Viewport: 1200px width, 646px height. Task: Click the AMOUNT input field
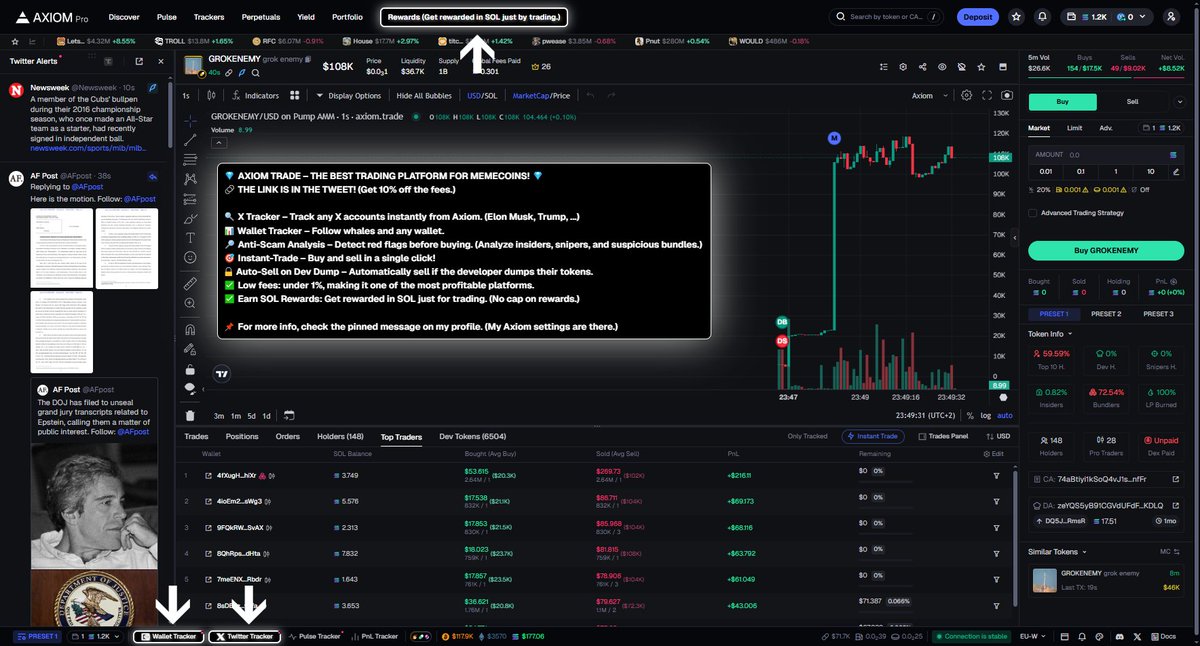pos(1104,155)
